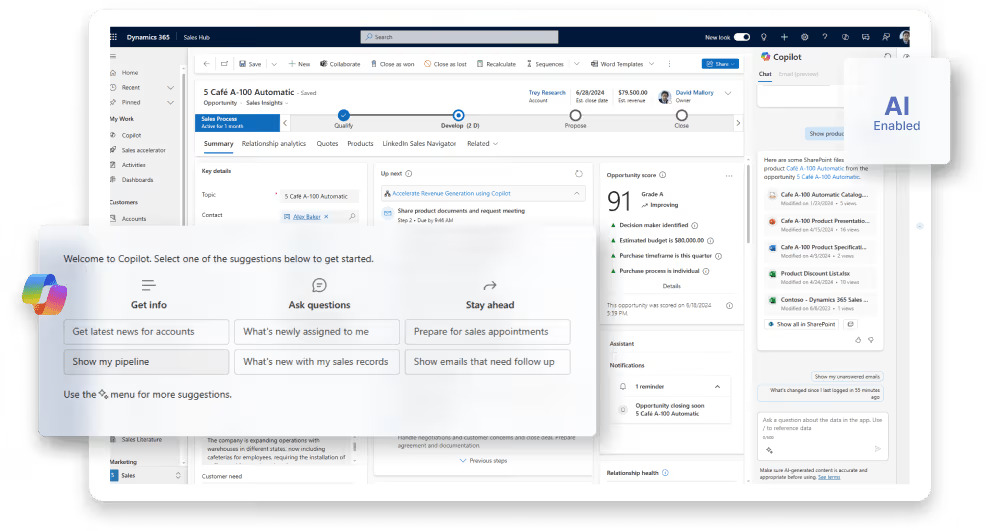Select the Propose stage circle
Image resolution: width=986 pixels, height=531 pixels.
click(575, 115)
